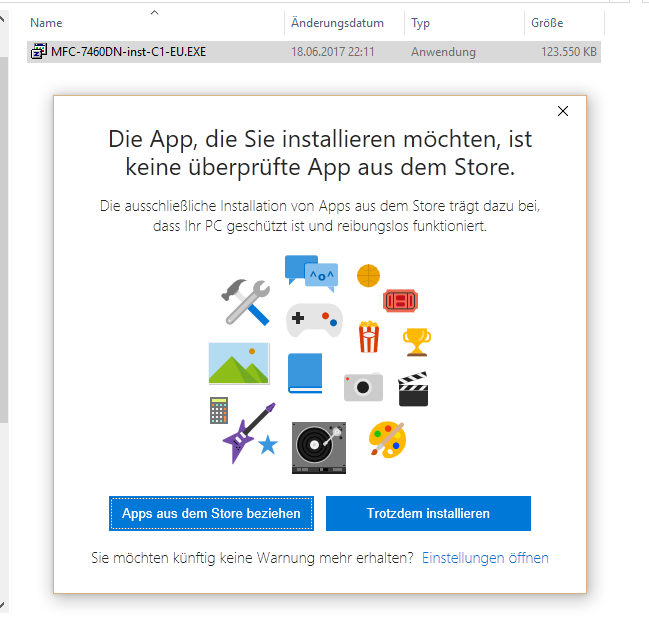This screenshot has height=621, width=649.
Task: Sort files by Name column
Action: [x=46, y=23]
